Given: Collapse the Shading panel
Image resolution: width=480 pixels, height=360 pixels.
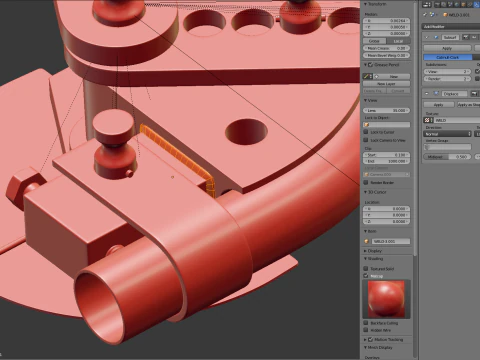Looking at the screenshot, I should [365, 259].
